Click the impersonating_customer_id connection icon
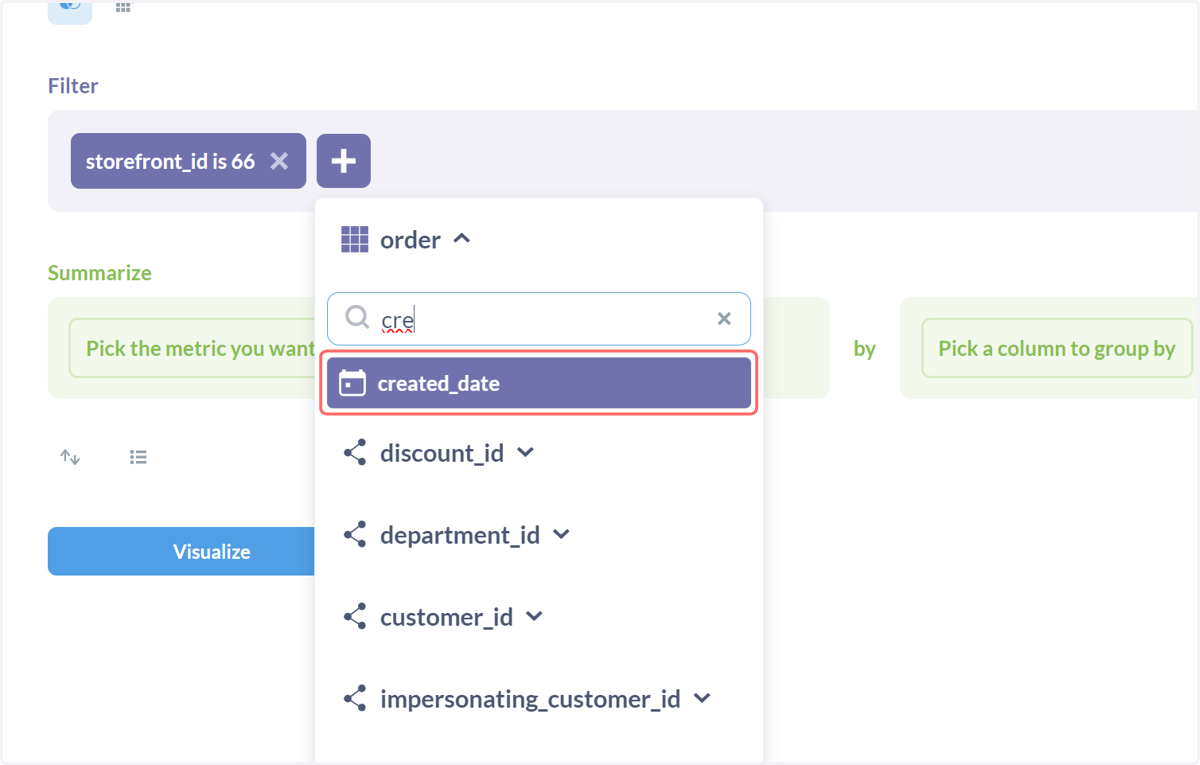1200x765 pixels. pos(355,699)
